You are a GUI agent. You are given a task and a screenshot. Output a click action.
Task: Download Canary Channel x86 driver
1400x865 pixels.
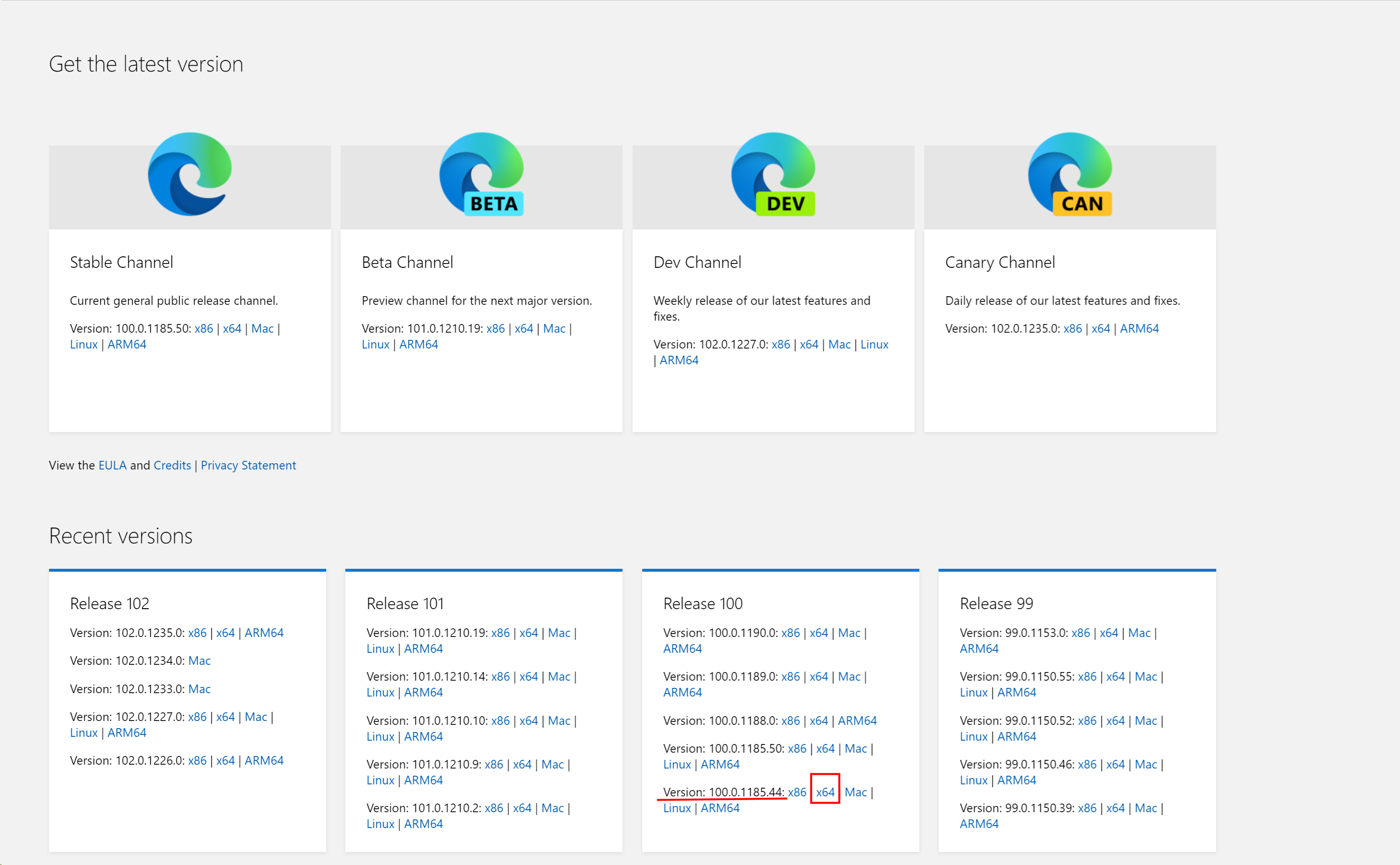click(x=1072, y=328)
